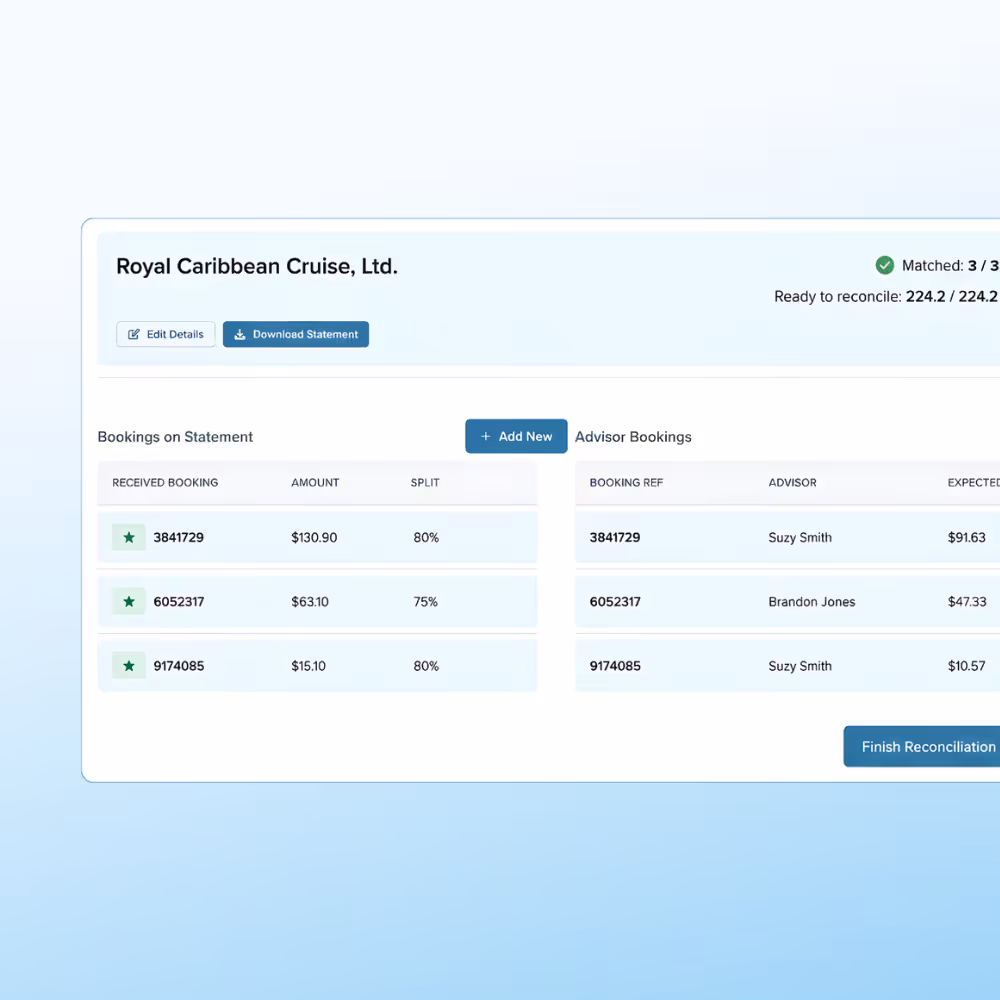Click the RECEIVED BOOKING column header
Screen dimensions: 1000x1000
click(x=165, y=483)
